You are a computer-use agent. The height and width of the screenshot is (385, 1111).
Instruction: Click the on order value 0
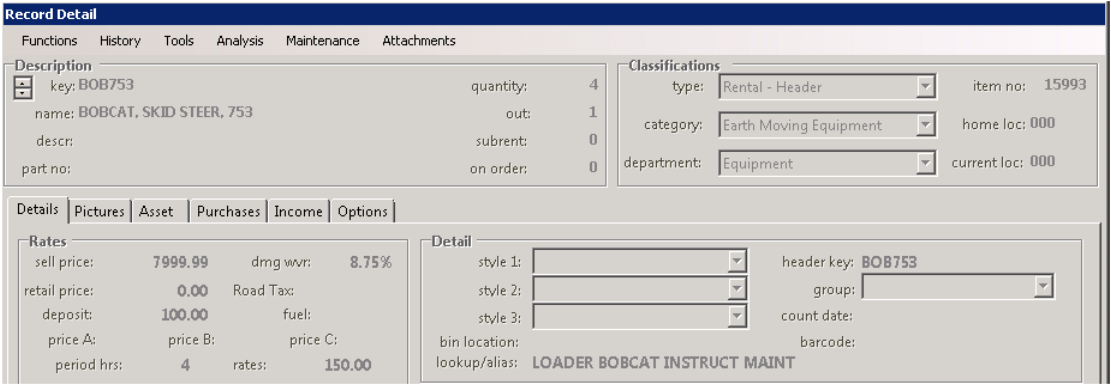pos(594,167)
